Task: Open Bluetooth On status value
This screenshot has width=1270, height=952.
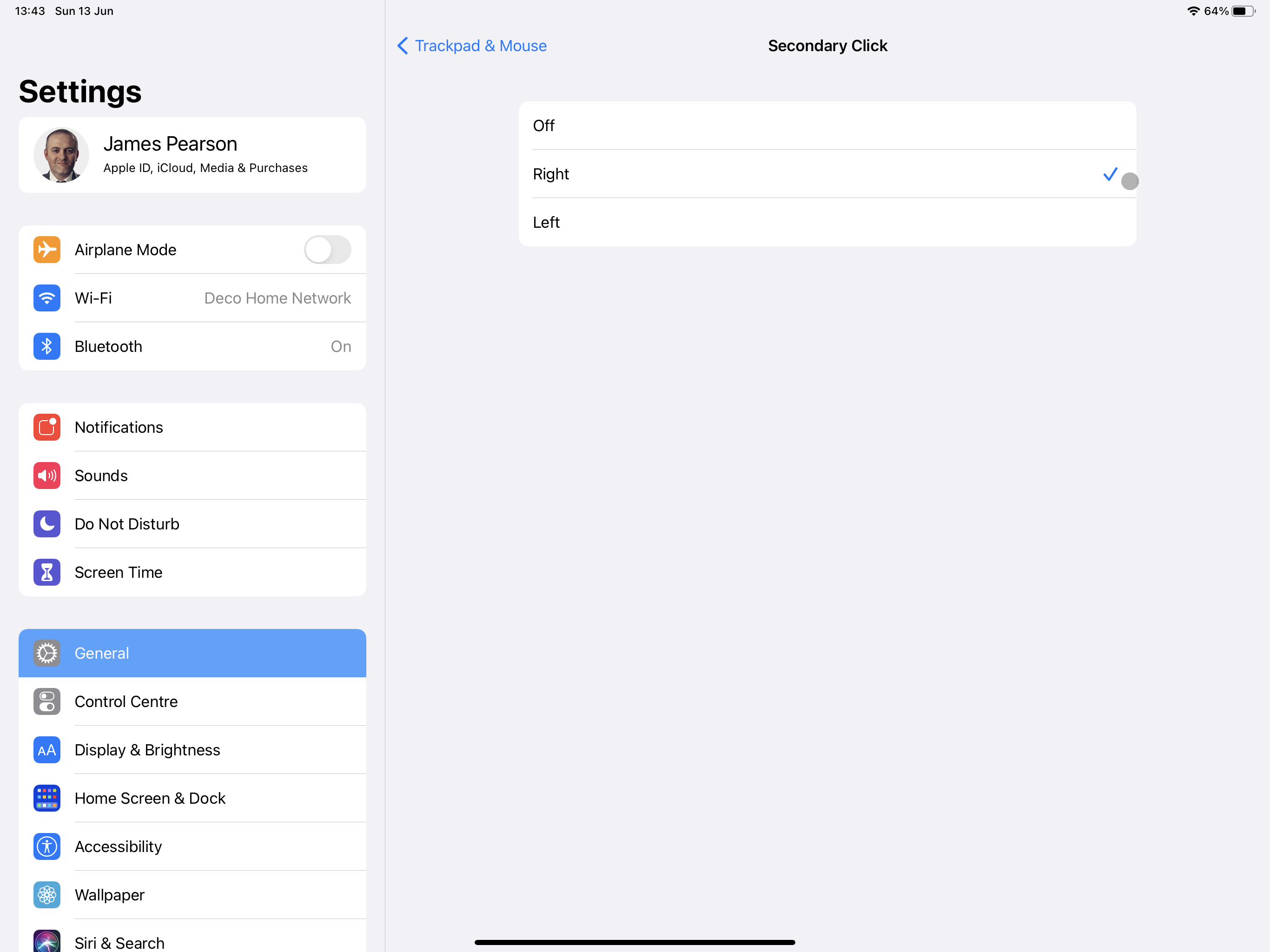Action: point(341,346)
